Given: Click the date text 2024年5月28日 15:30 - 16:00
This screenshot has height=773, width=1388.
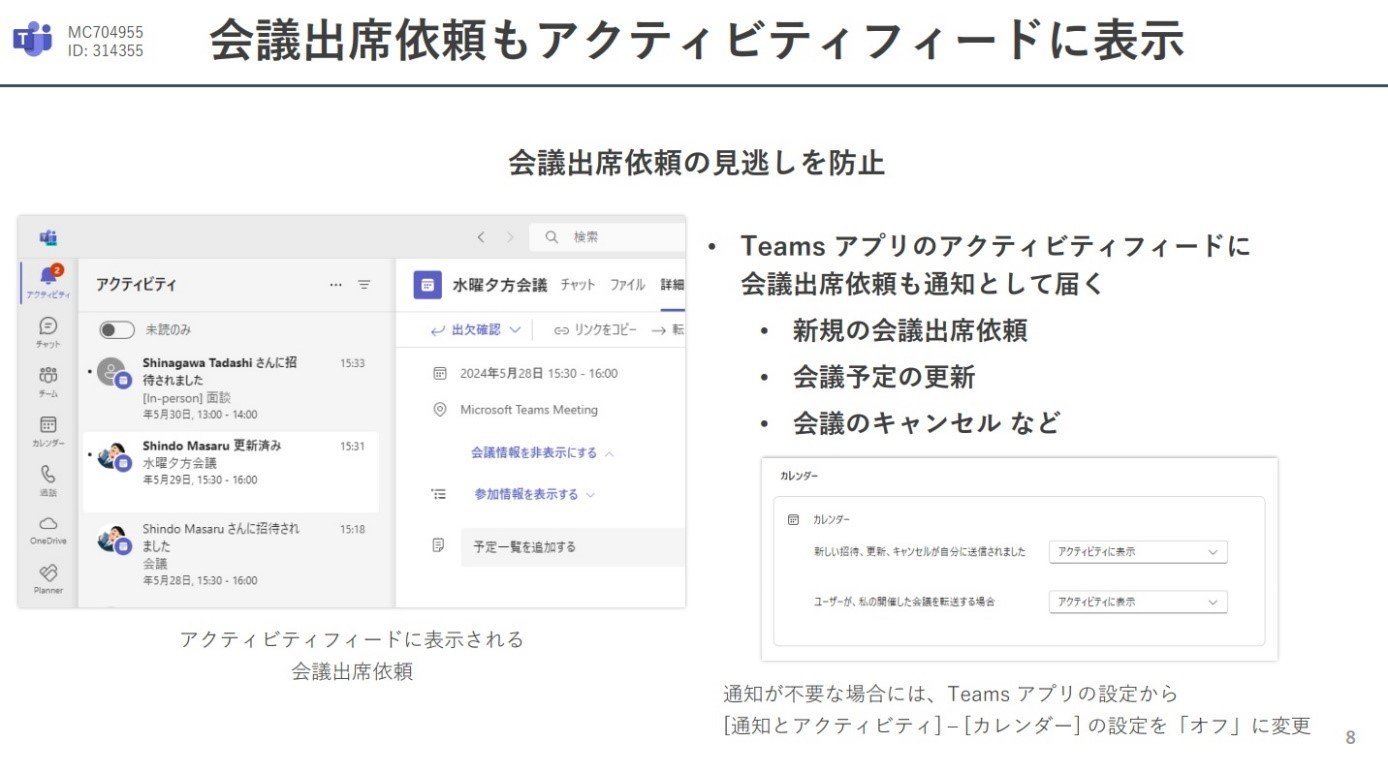Looking at the screenshot, I should (x=539, y=373).
